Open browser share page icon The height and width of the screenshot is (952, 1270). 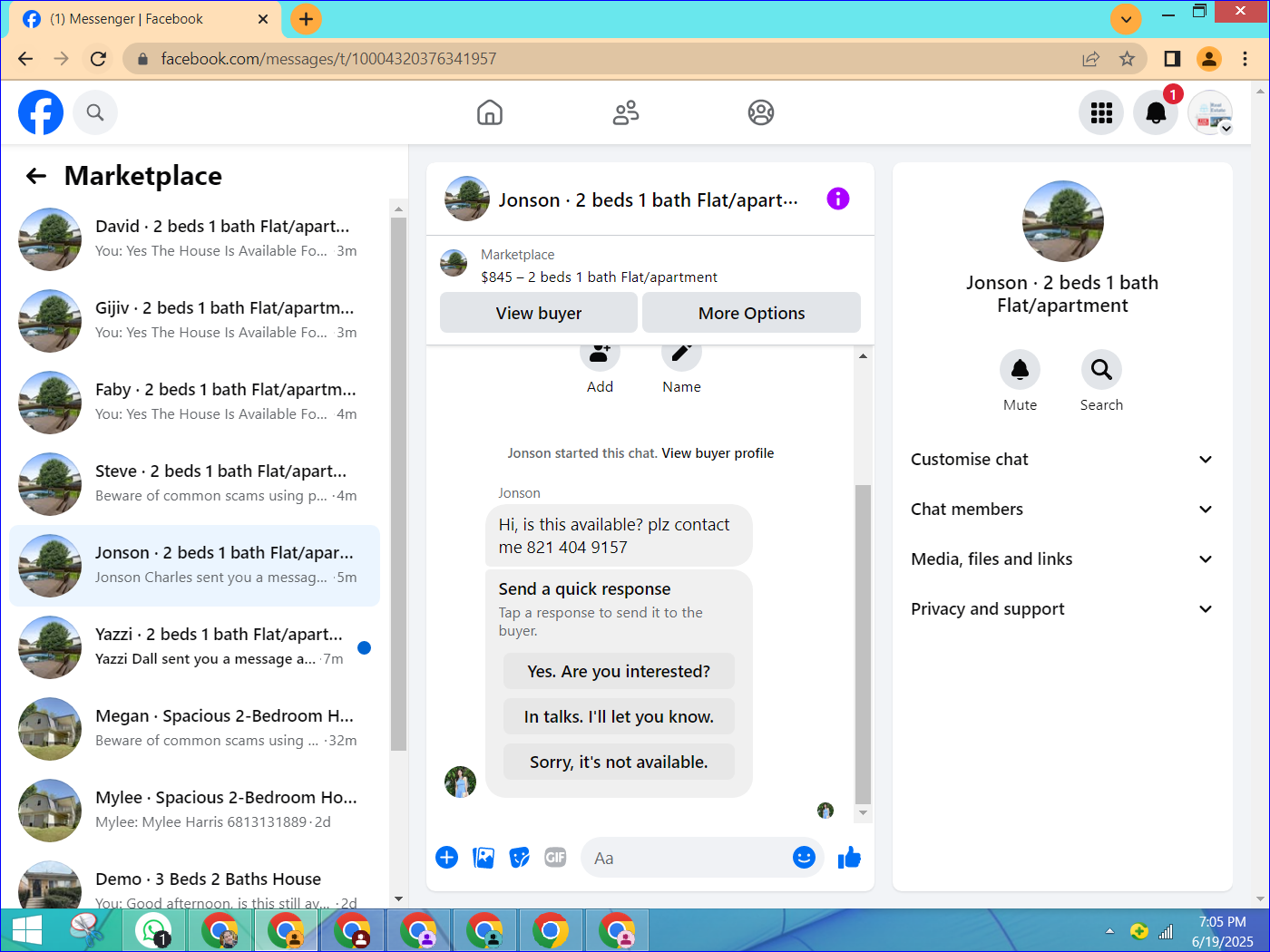1090,59
